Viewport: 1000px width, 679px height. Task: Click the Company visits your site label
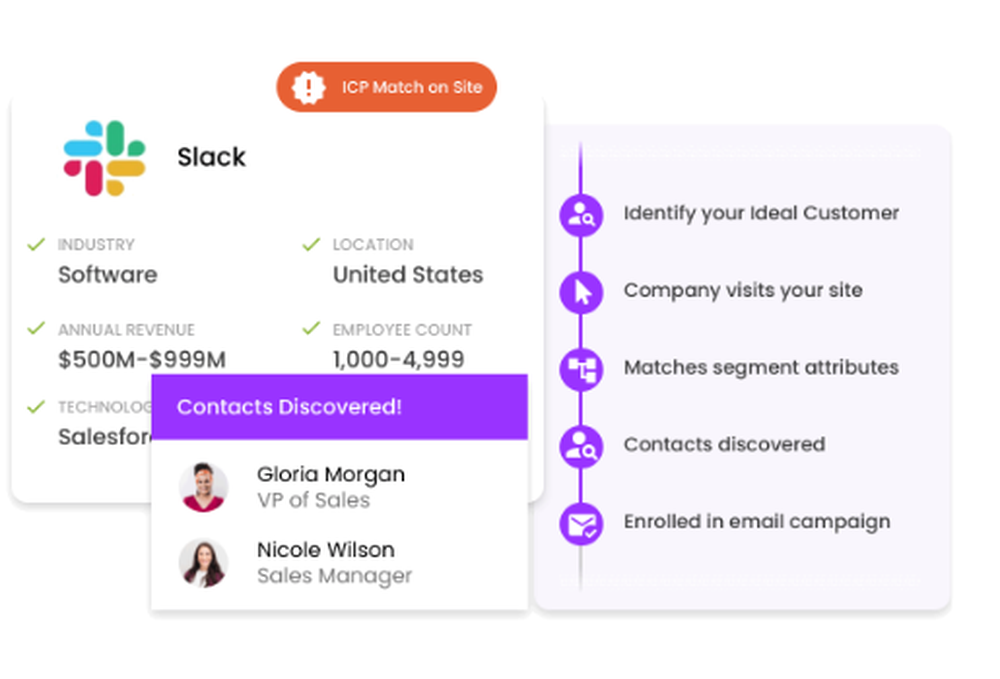tap(743, 291)
